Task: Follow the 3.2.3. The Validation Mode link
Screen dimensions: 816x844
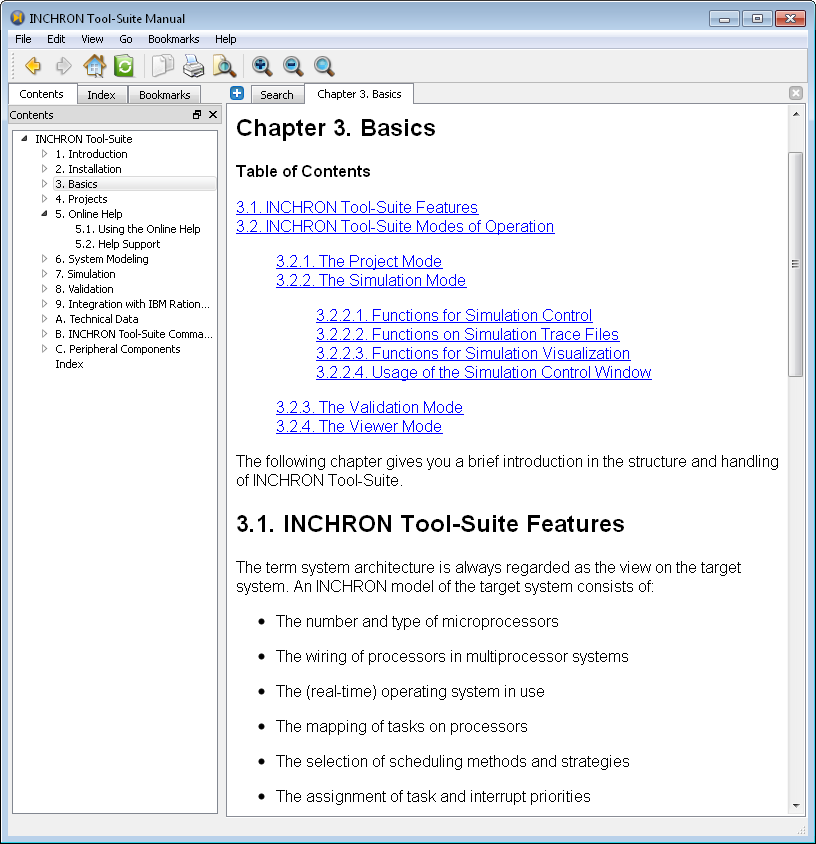Action: pyautogui.click(x=369, y=407)
